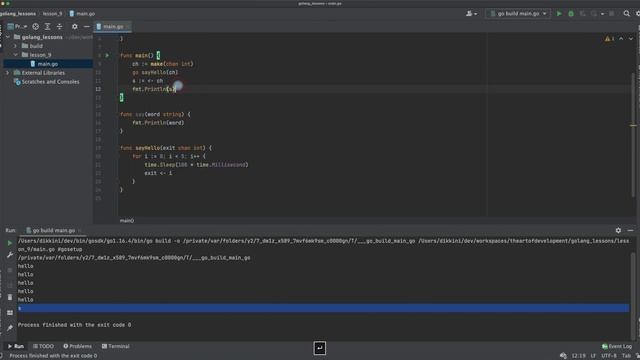Screen dimensions: 640x360
Task: Select main.go in the project tree
Action: click(48, 64)
